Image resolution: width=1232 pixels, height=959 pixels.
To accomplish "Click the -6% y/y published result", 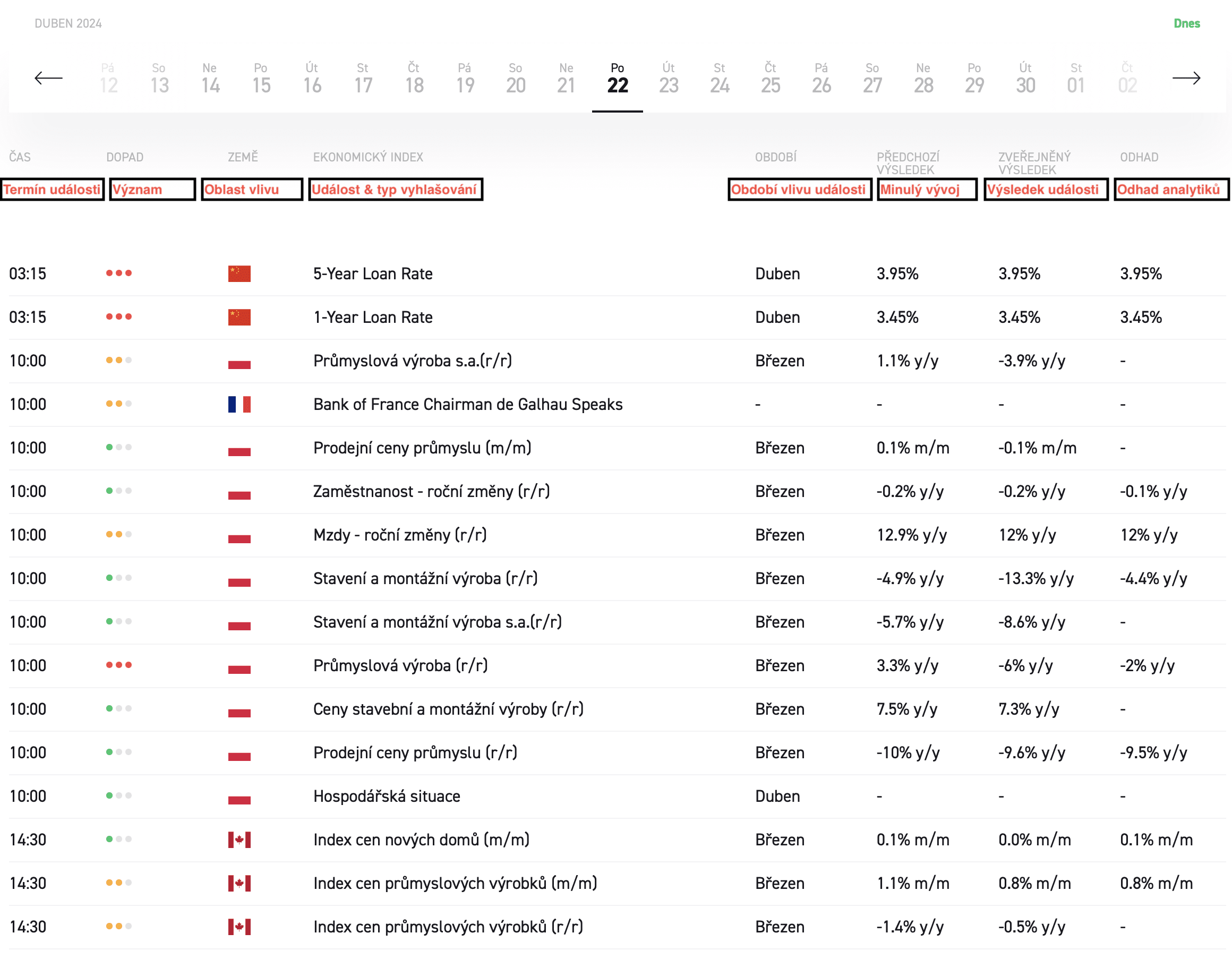I will (1025, 666).
